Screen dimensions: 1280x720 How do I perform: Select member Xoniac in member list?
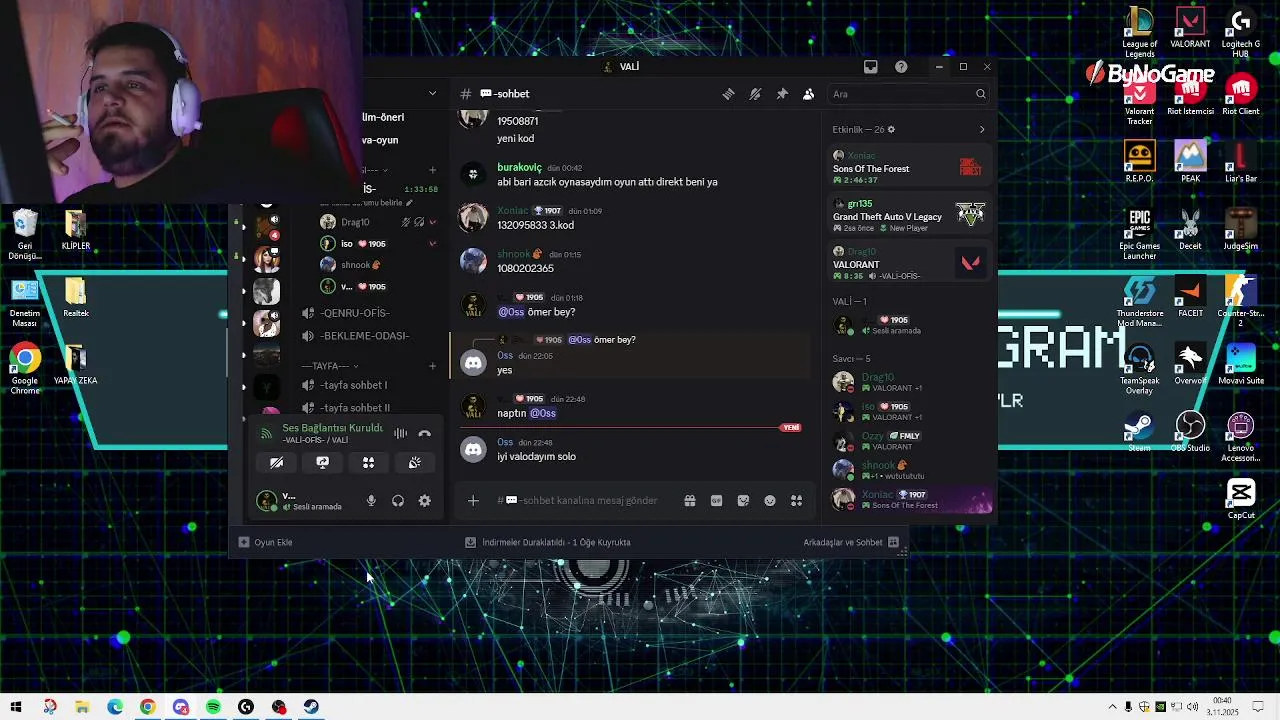(908, 499)
